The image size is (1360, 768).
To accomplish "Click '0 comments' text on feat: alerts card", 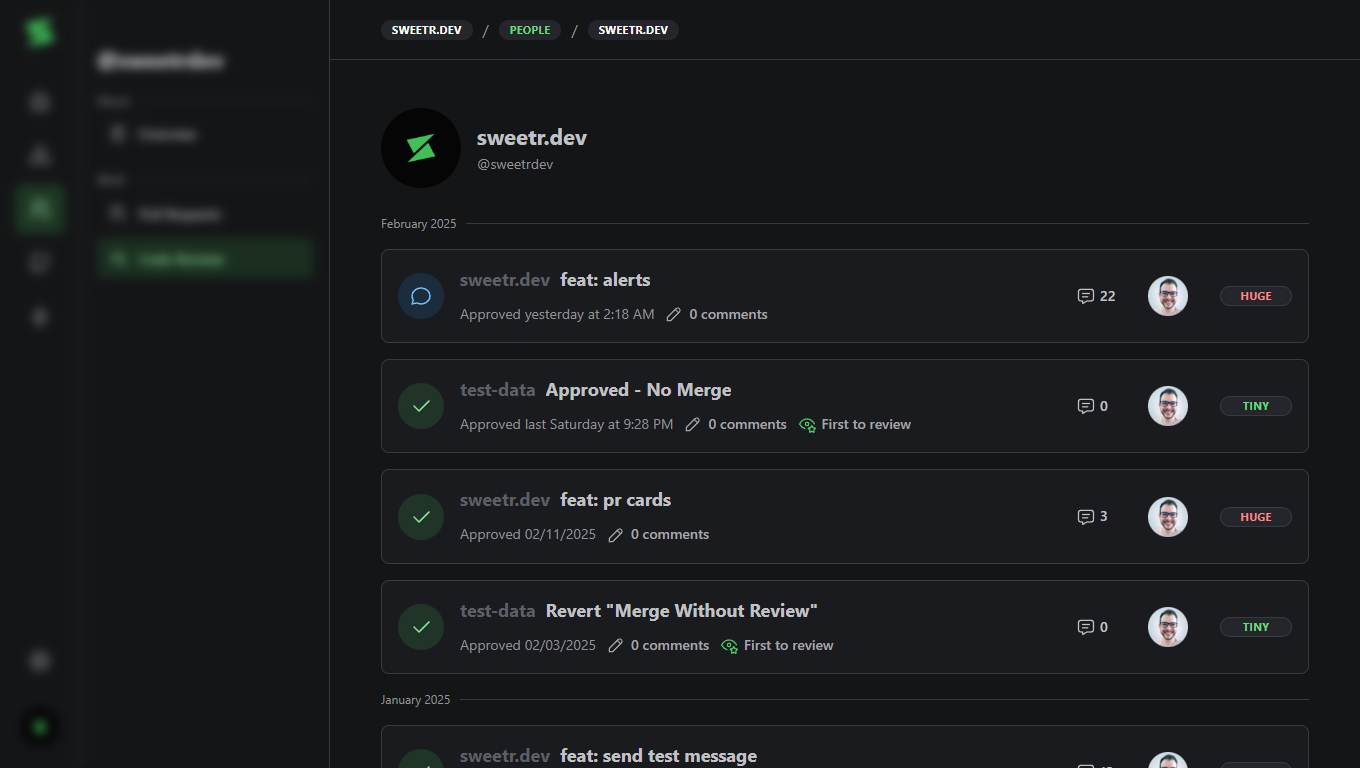I will pos(728,314).
